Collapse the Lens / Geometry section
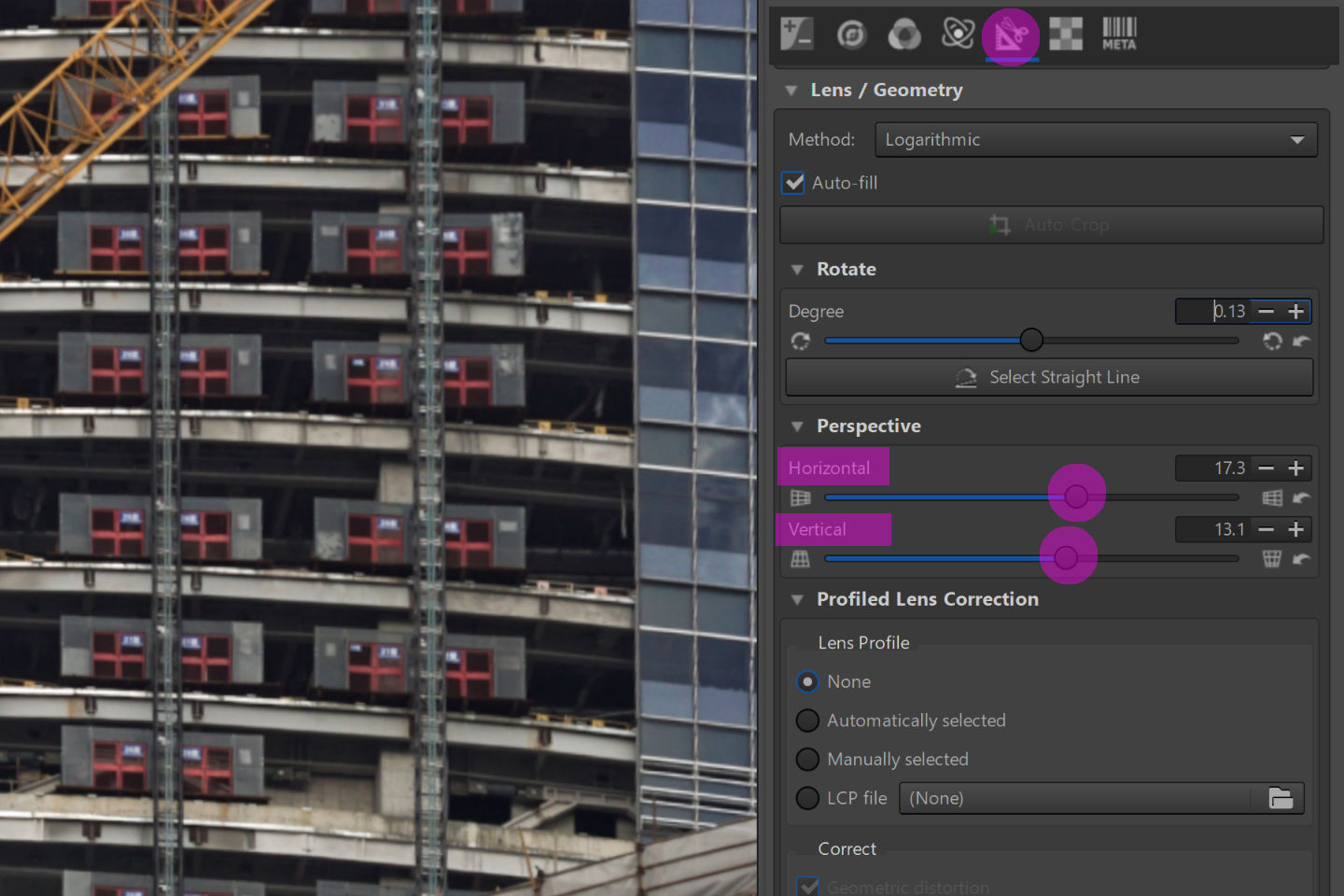 (791, 91)
